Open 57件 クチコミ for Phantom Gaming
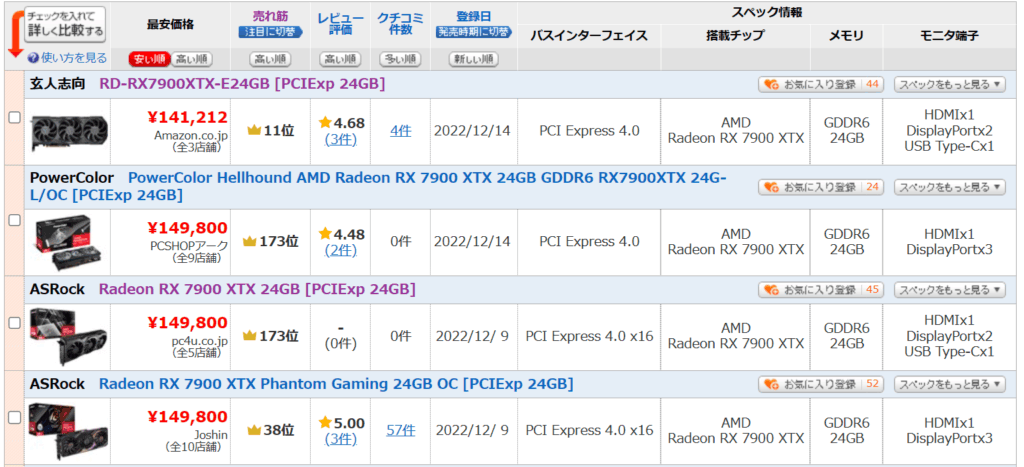1024x467 pixels. [400, 430]
